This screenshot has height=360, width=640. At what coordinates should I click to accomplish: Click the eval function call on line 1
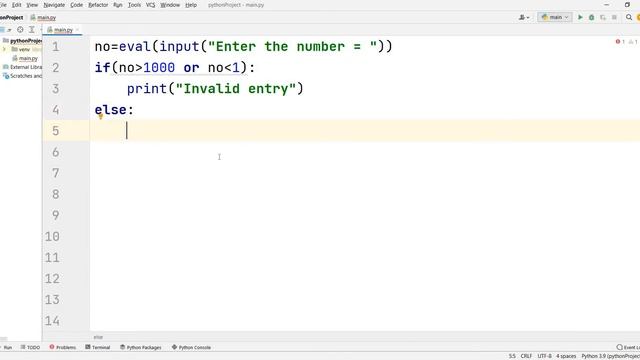[x=135, y=47]
